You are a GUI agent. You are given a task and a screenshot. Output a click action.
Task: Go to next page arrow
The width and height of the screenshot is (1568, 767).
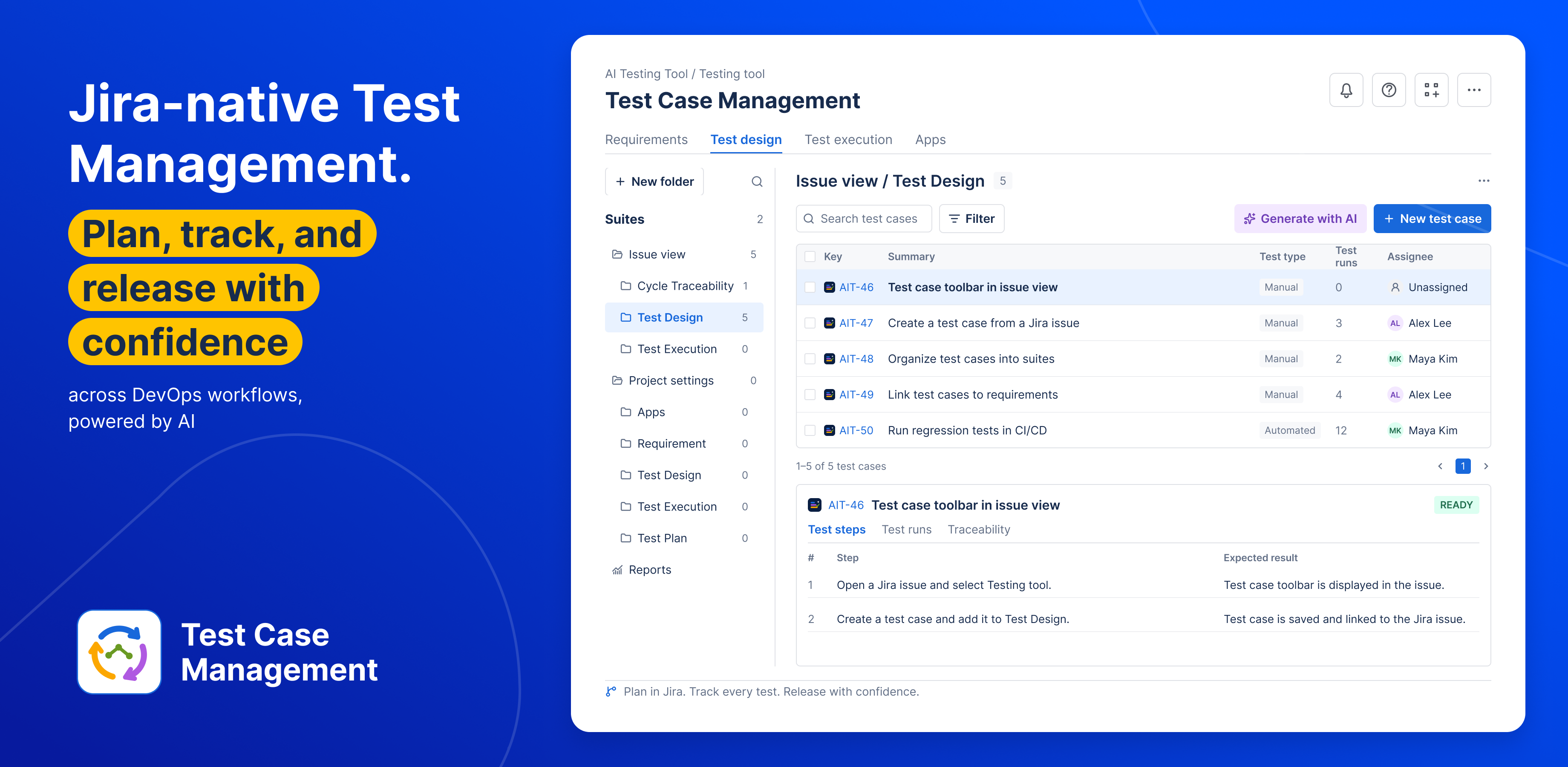[x=1485, y=466]
